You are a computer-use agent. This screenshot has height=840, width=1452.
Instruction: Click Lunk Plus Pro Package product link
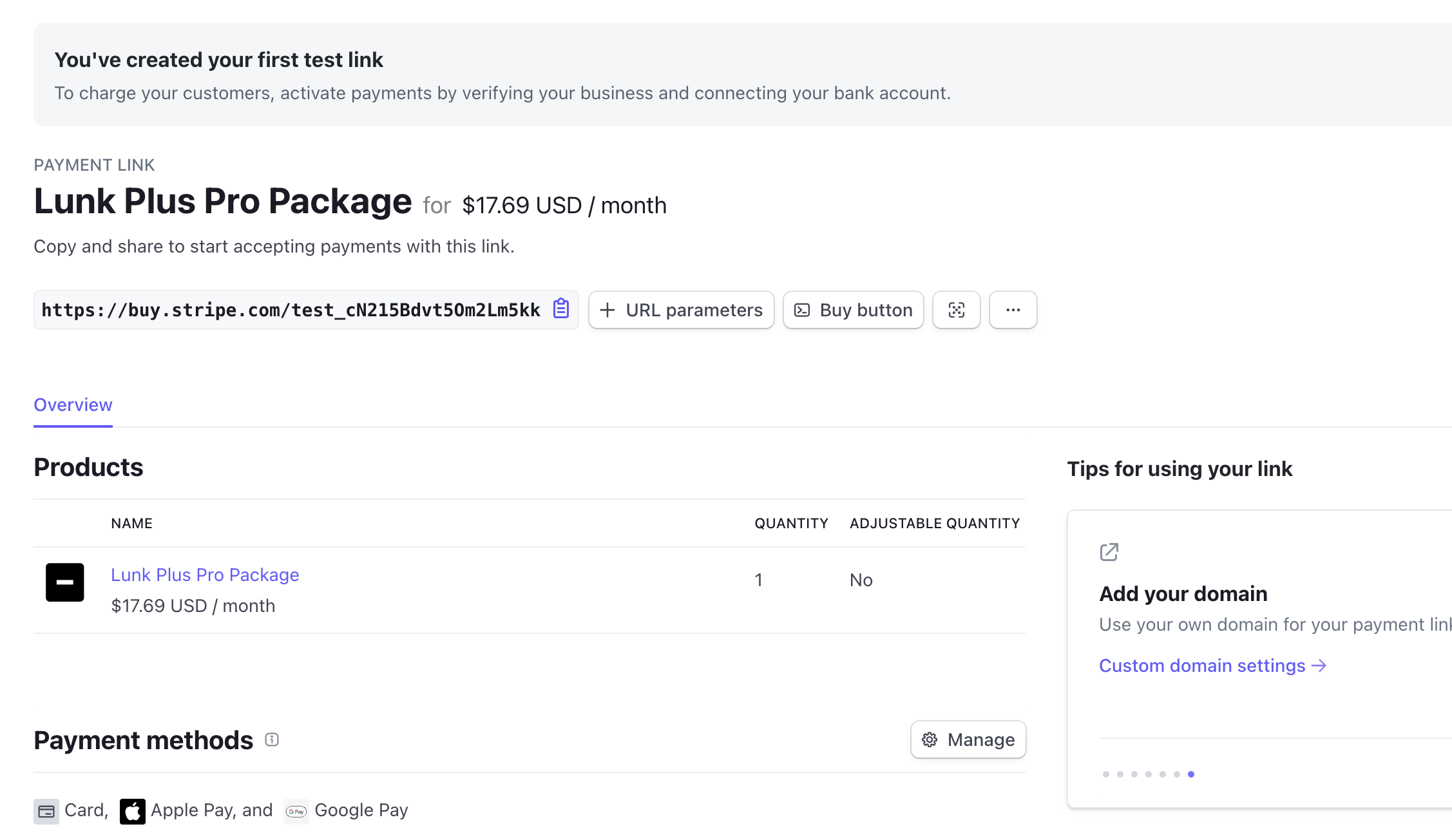205,574
